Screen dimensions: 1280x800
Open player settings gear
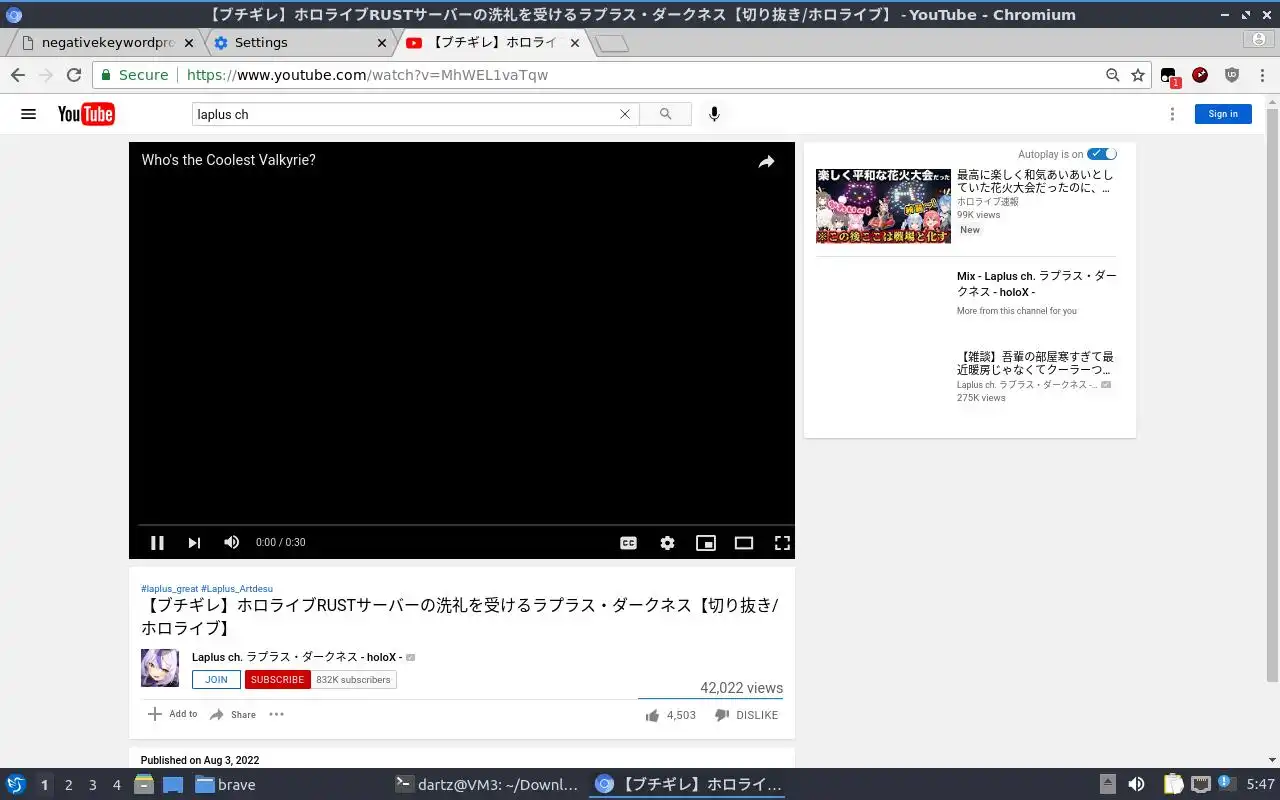click(x=667, y=543)
